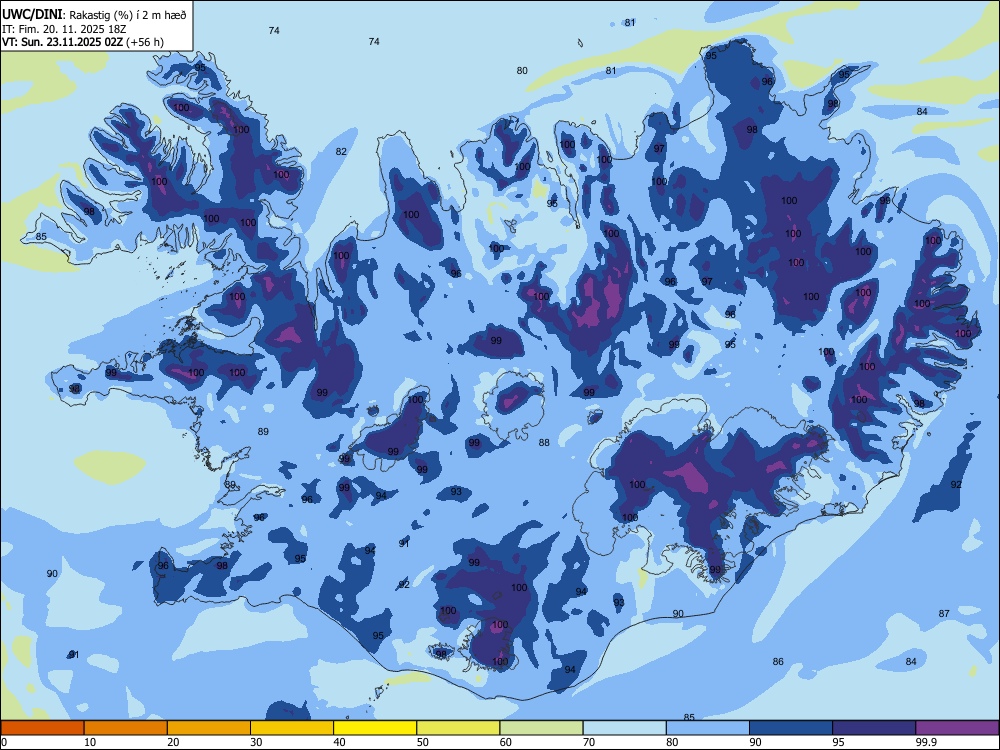Click the amber 20–30 legend swatch
The image size is (1000, 750).
(209, 728)
